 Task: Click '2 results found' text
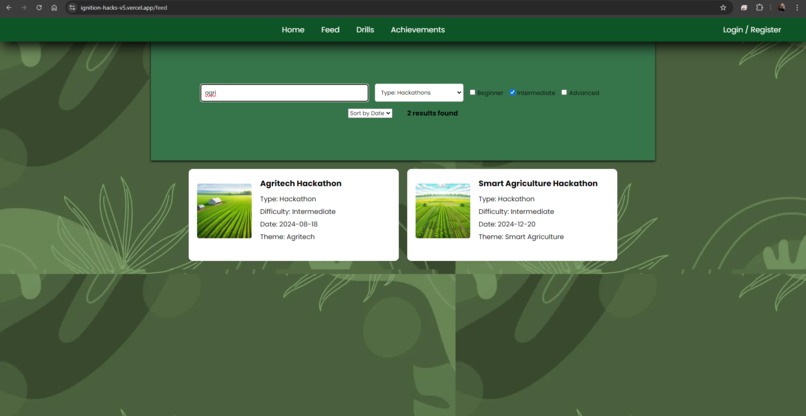432,113
